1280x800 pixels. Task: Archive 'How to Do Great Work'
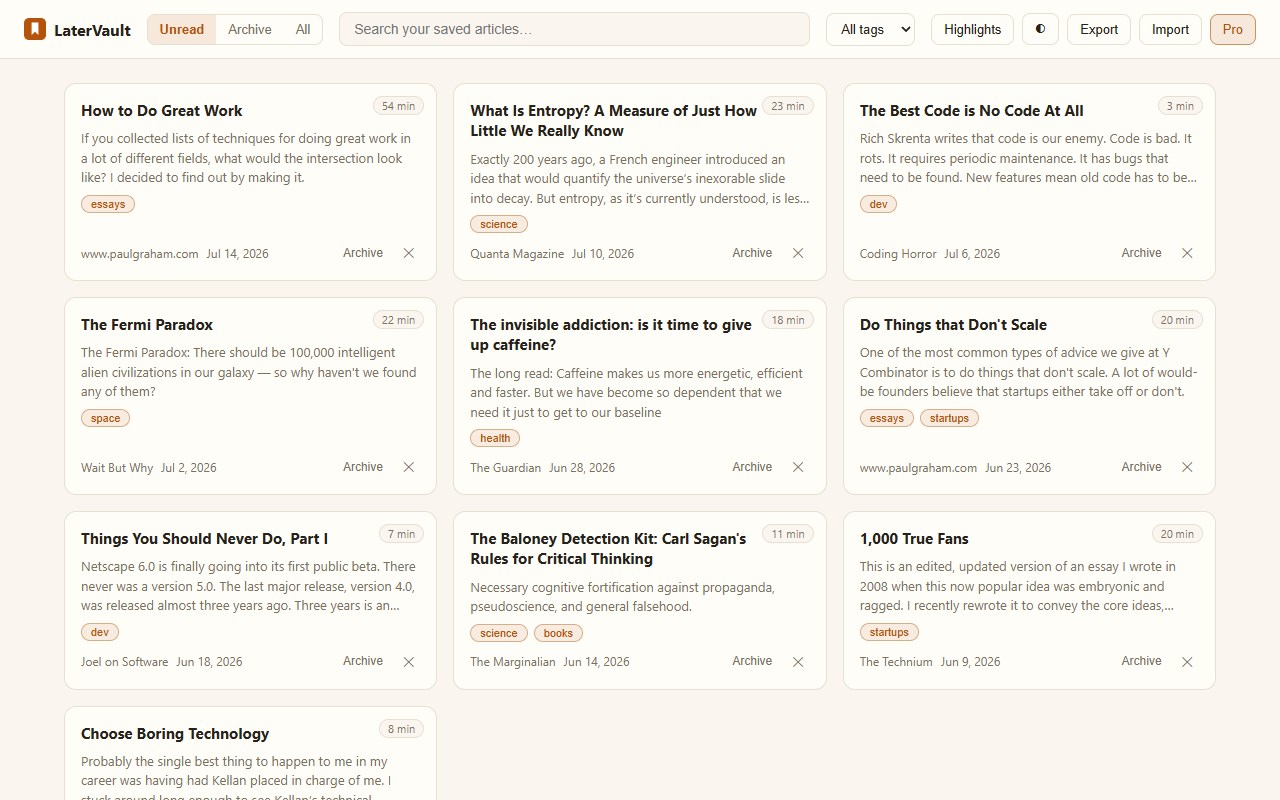pyautogui.click(x=363, y=253)
